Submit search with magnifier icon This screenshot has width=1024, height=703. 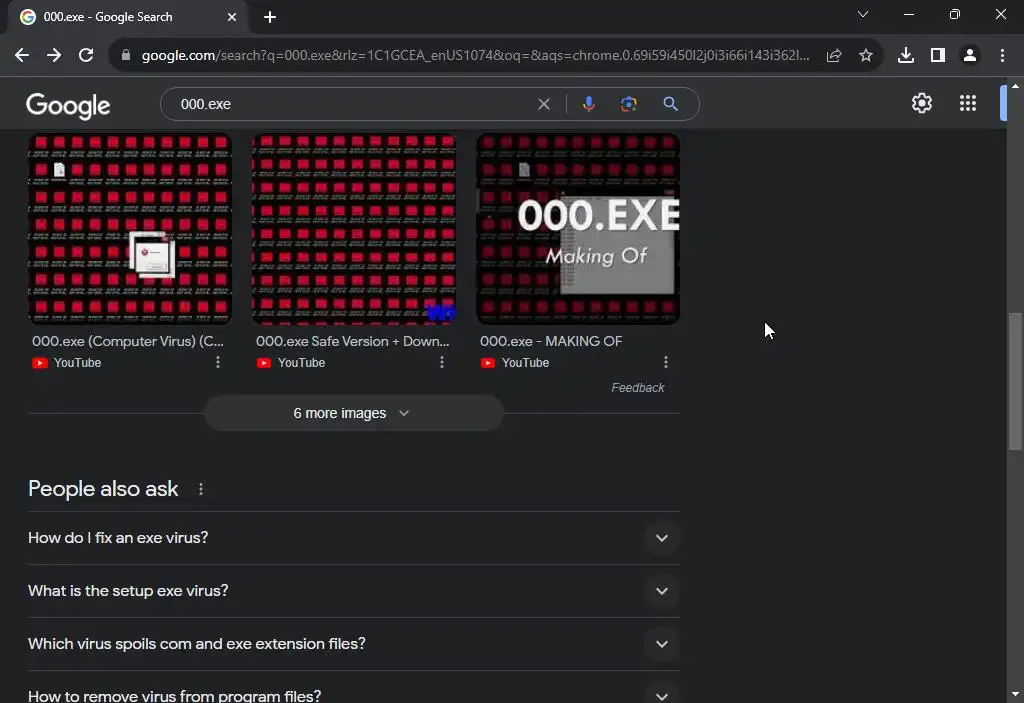670,104
